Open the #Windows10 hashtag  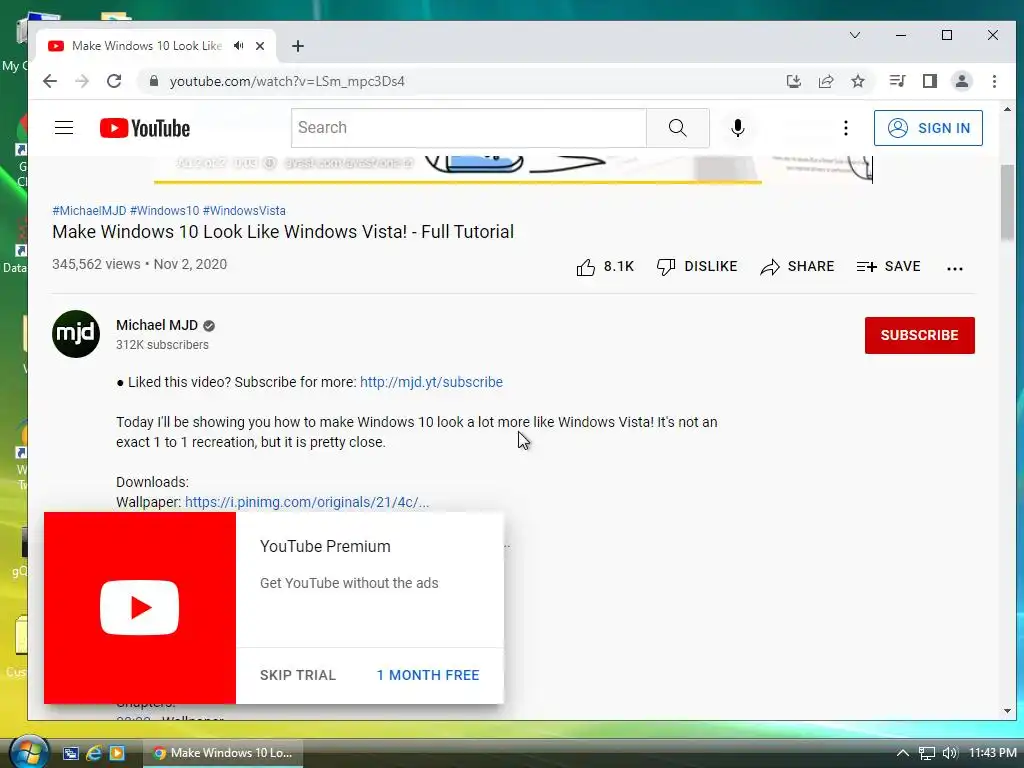click(165, 210)
